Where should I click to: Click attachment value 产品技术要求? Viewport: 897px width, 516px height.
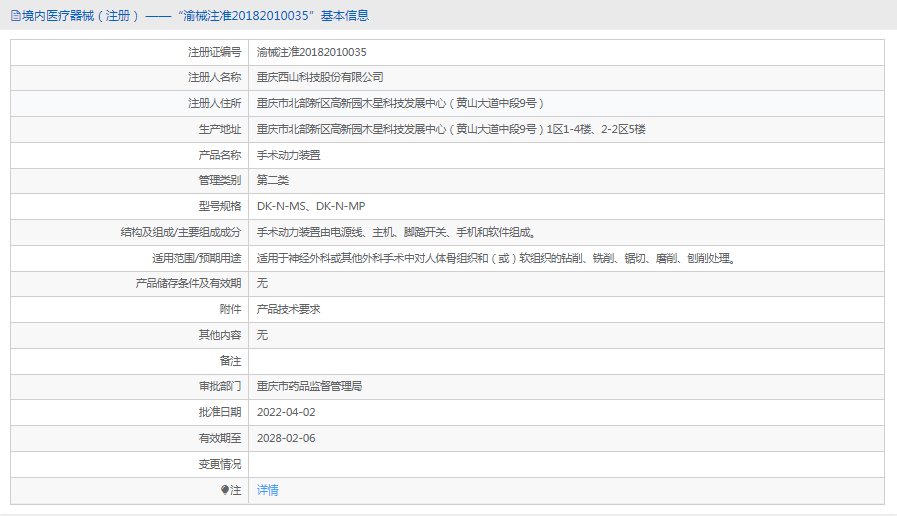pyautogui.click(x=289, y=309)
